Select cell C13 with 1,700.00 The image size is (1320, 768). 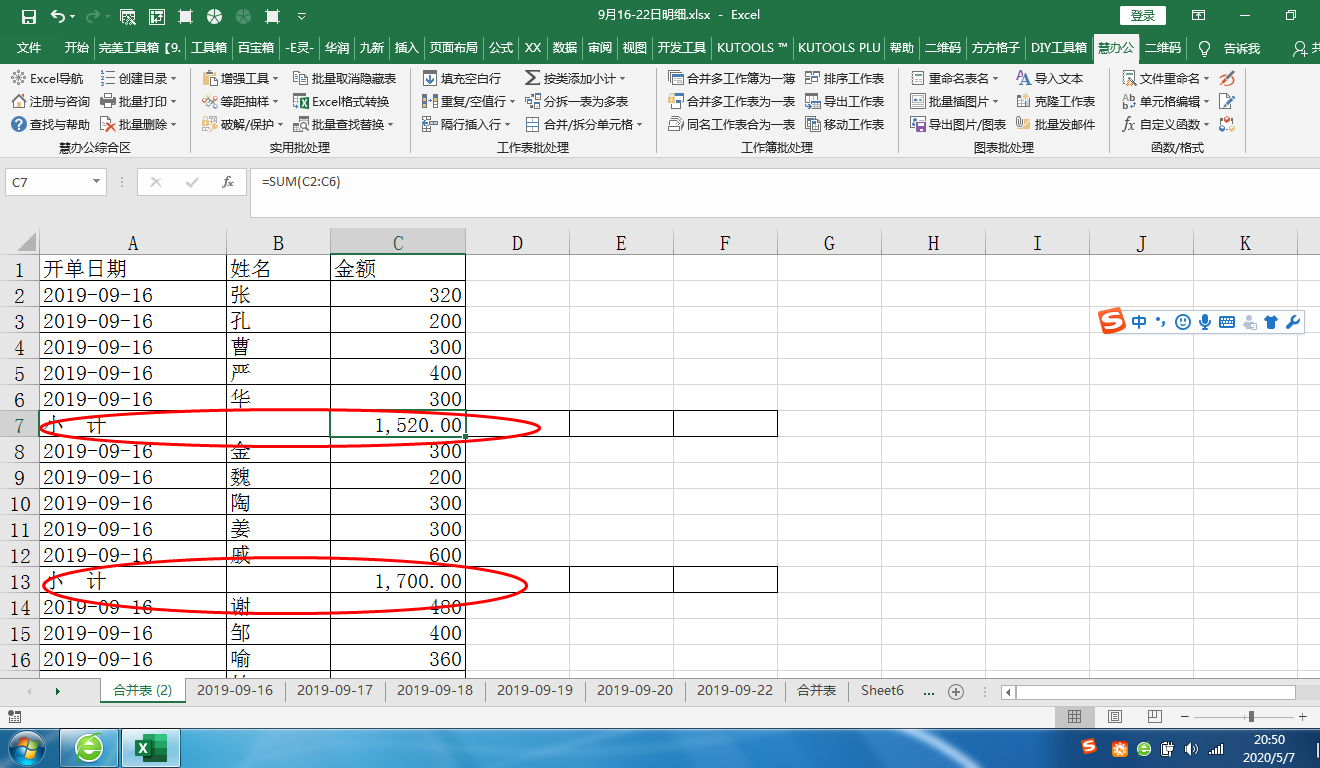[x=398, y=581]
